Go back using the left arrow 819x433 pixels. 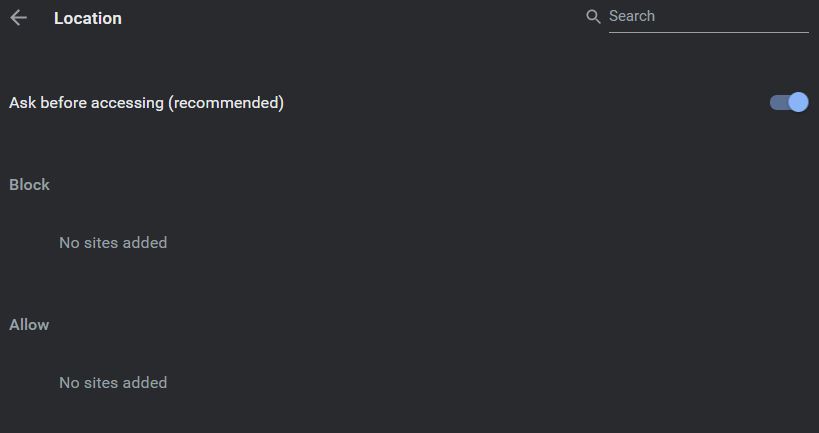(x=18, y=18)
